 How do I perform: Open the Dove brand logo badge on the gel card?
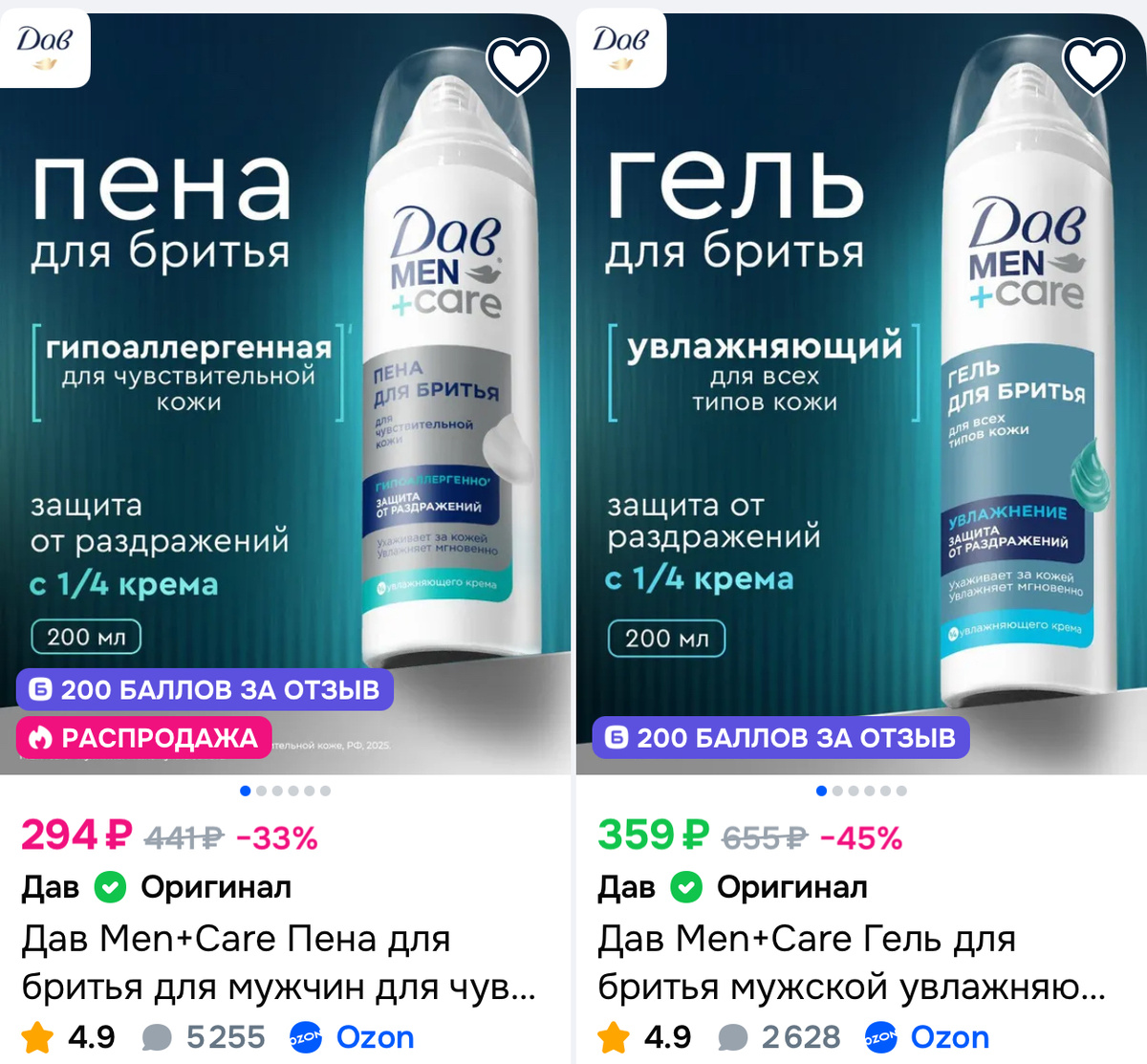(620, 46)
